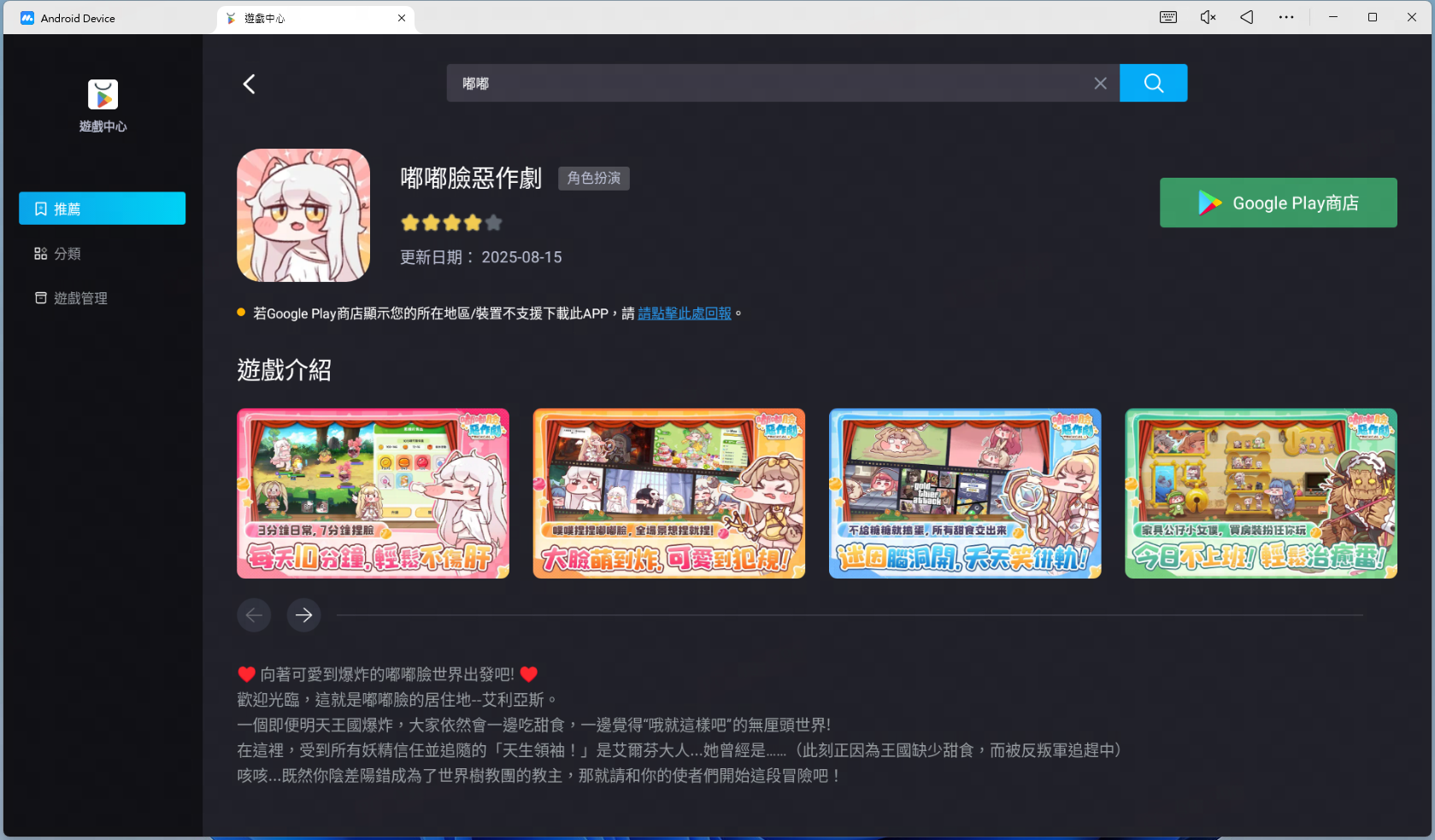This screenshot has width=1435, height=840.
Task: Show next screenshots with right arrow
Action: tap(304, 614)
